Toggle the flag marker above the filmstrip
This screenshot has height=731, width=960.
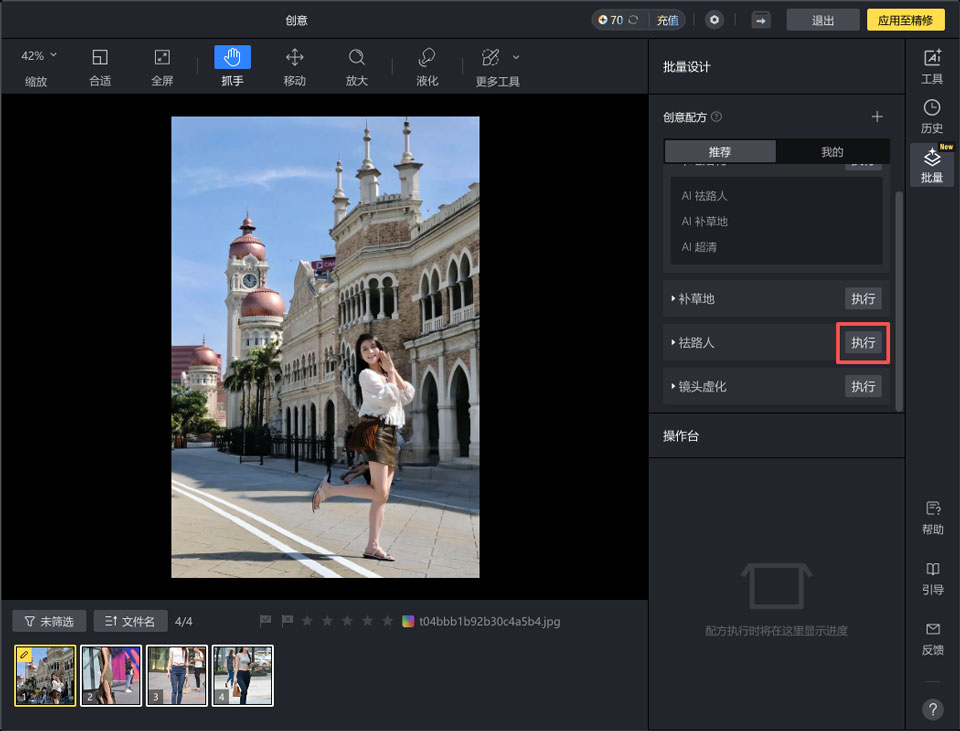[265, 621]
